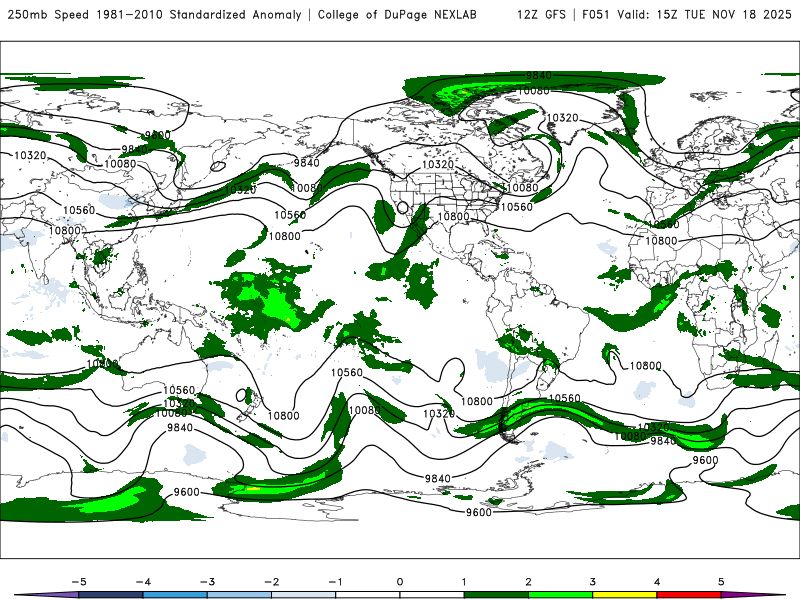Image resolution: width=800 pixels, height=600 pixels.
Task: Click the colorbar tick label "0"
Action: tap(399, 582)
